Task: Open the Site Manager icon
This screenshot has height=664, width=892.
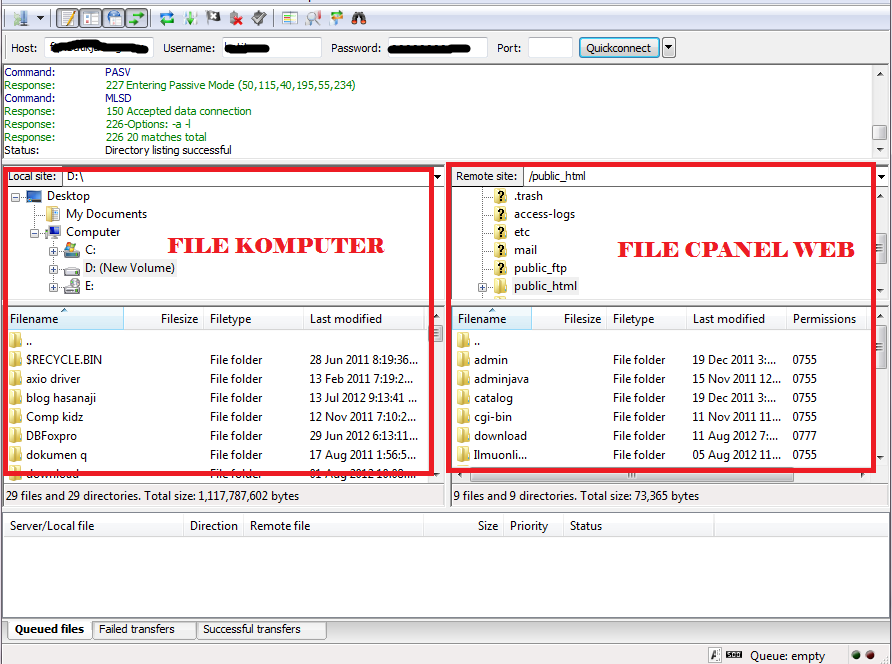Action: pyautogui.click(x=20, y=18)
